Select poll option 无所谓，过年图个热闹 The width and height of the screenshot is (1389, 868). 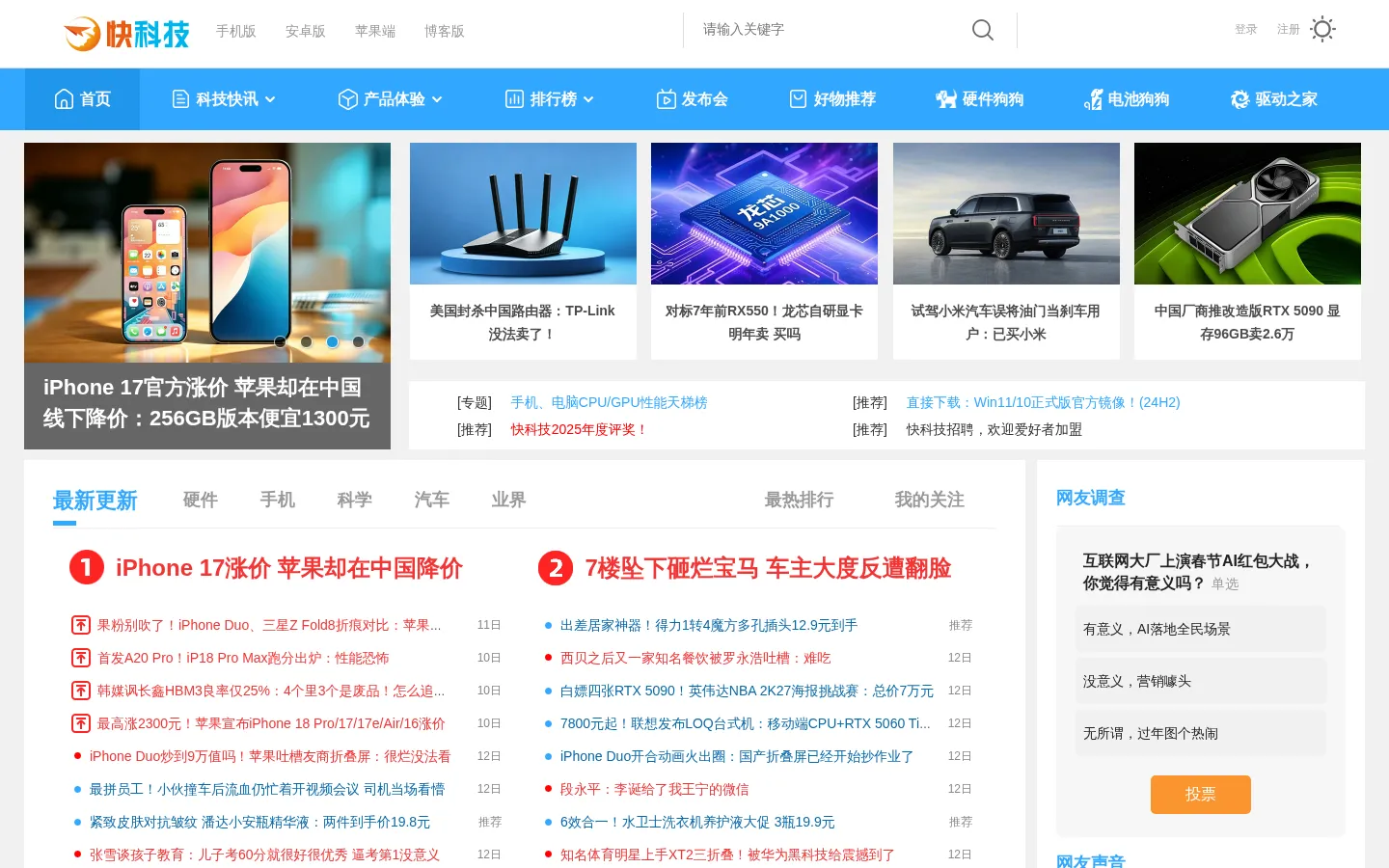coord(1201,733)
